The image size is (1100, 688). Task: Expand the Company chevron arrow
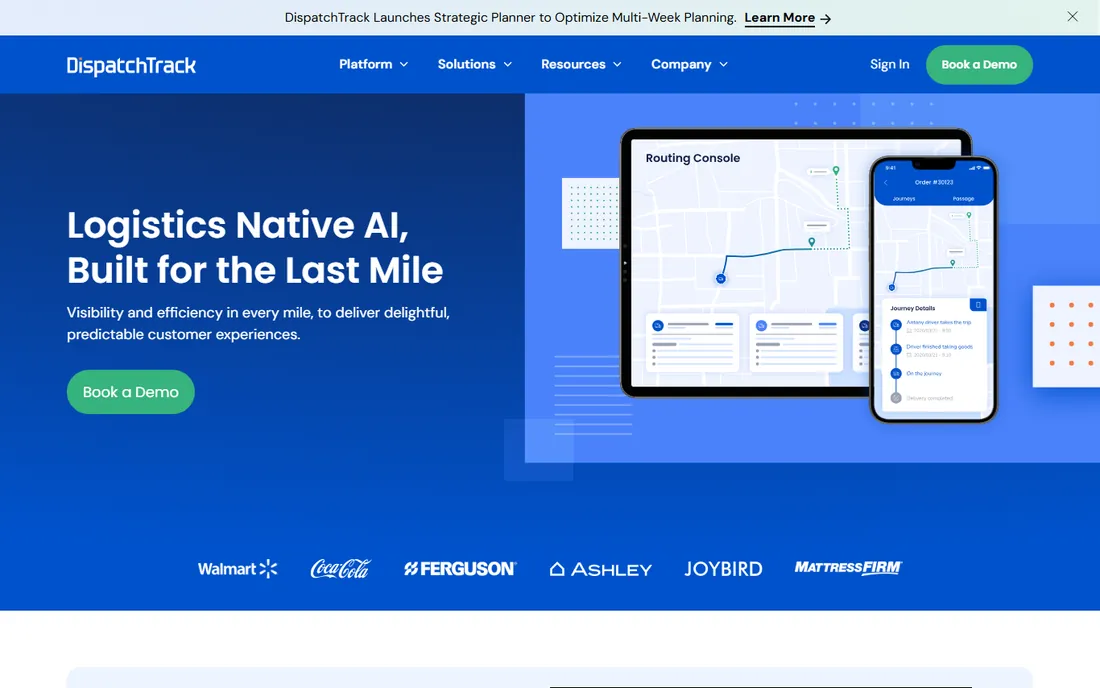[x=724, y=65]
